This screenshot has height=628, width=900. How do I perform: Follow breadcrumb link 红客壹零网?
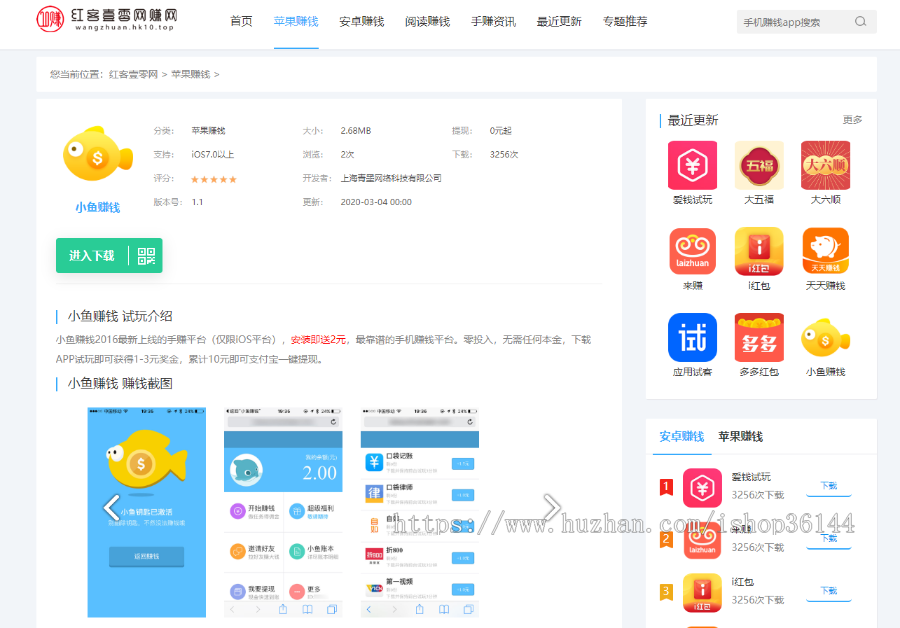point(133,75)
